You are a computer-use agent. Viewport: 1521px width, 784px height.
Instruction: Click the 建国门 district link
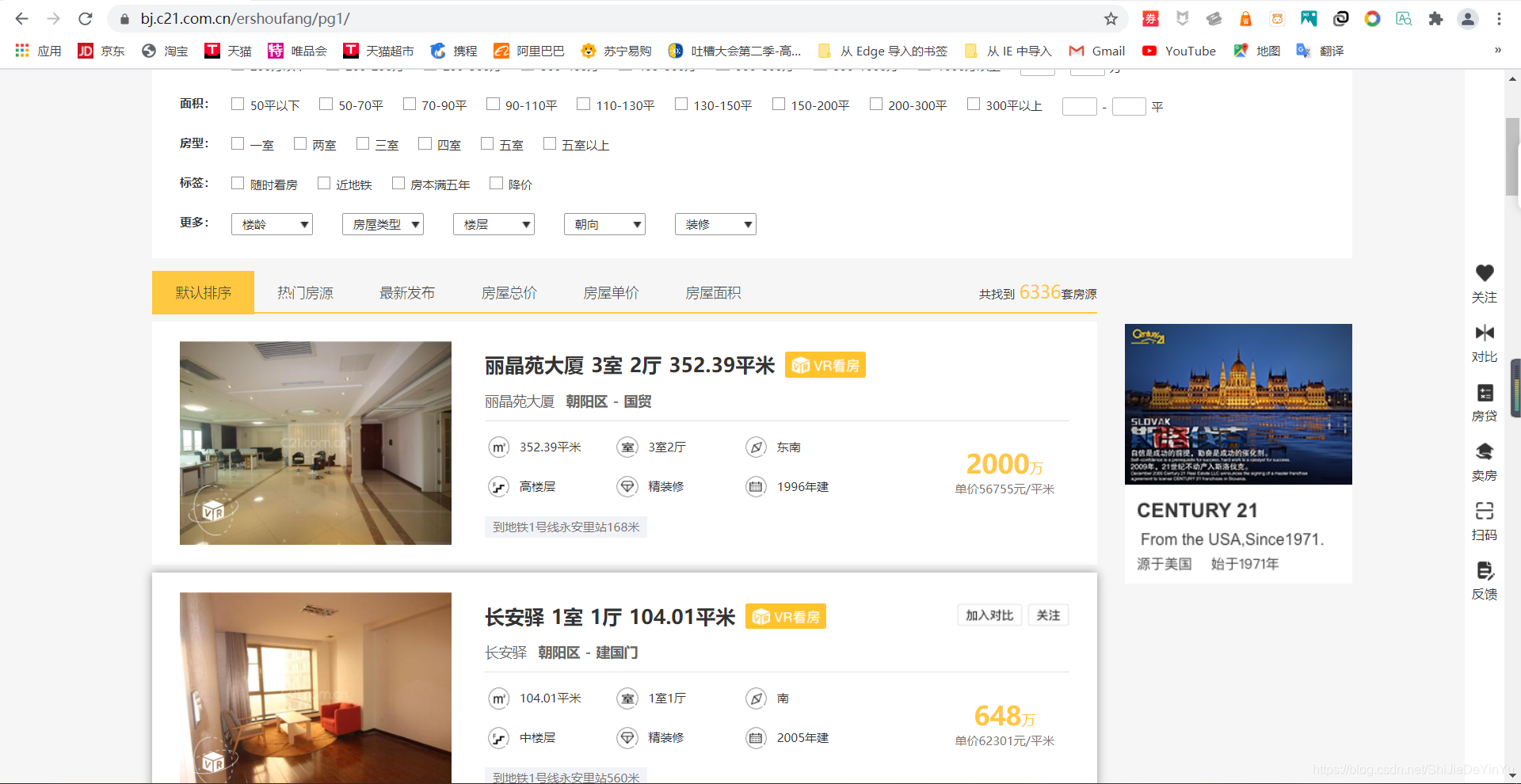click(617, 653)
